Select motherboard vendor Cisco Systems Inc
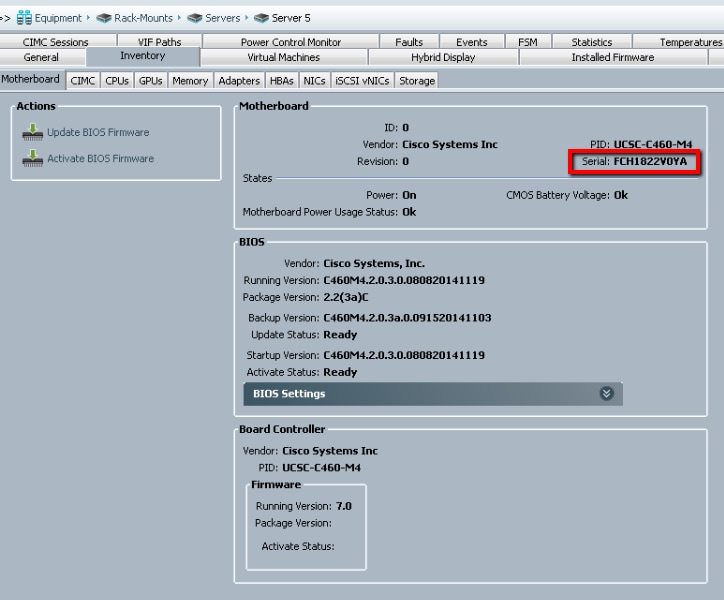The height and width of the screenshot is (600, 724). click(x=450, y=144)
